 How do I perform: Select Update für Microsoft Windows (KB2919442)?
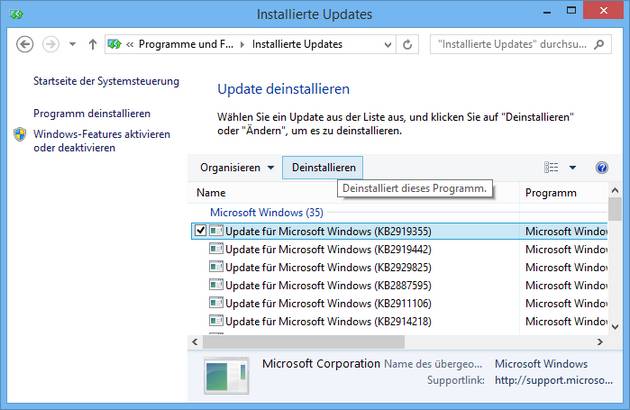coord(328,250)
